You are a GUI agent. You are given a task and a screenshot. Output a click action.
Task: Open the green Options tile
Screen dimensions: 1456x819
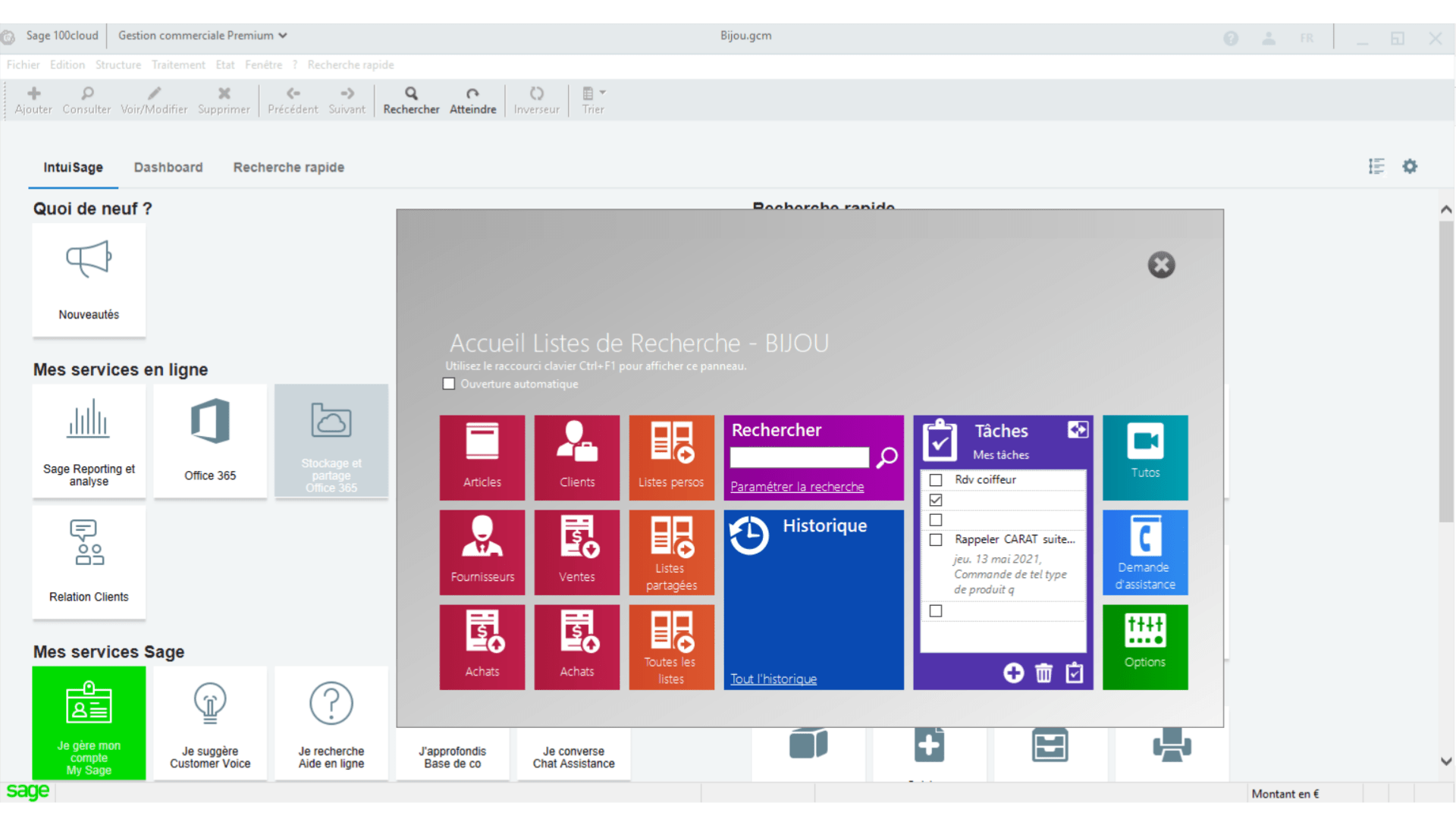tap(1145, 647)
